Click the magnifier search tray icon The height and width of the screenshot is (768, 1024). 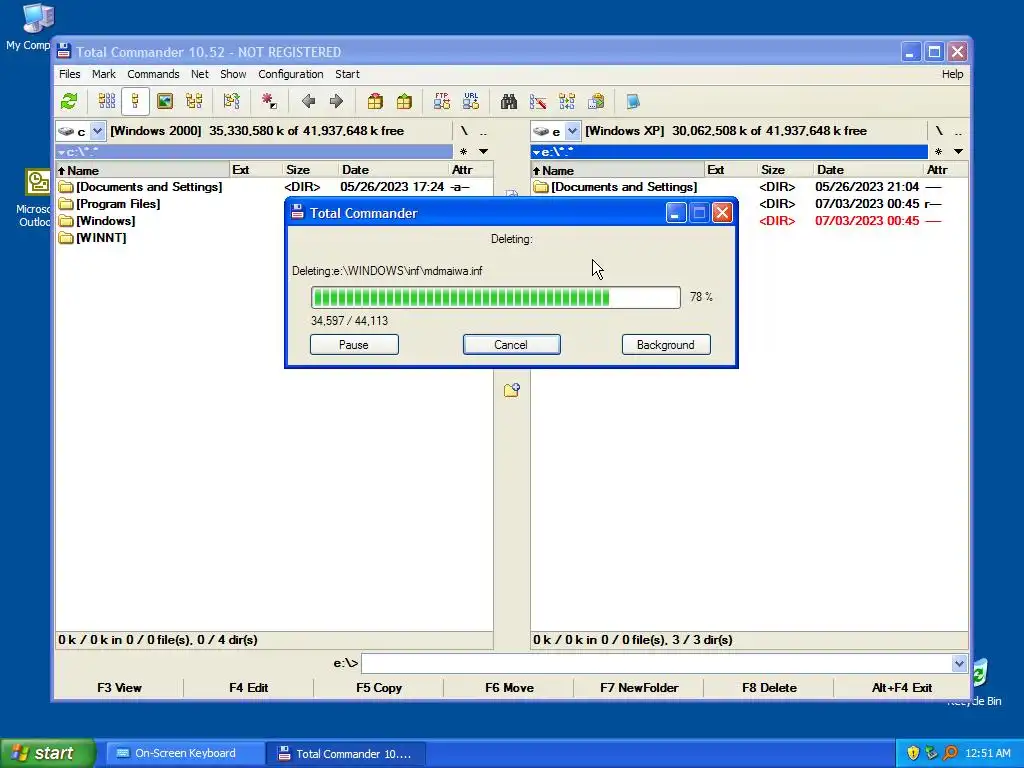click(x=950, y=753)
